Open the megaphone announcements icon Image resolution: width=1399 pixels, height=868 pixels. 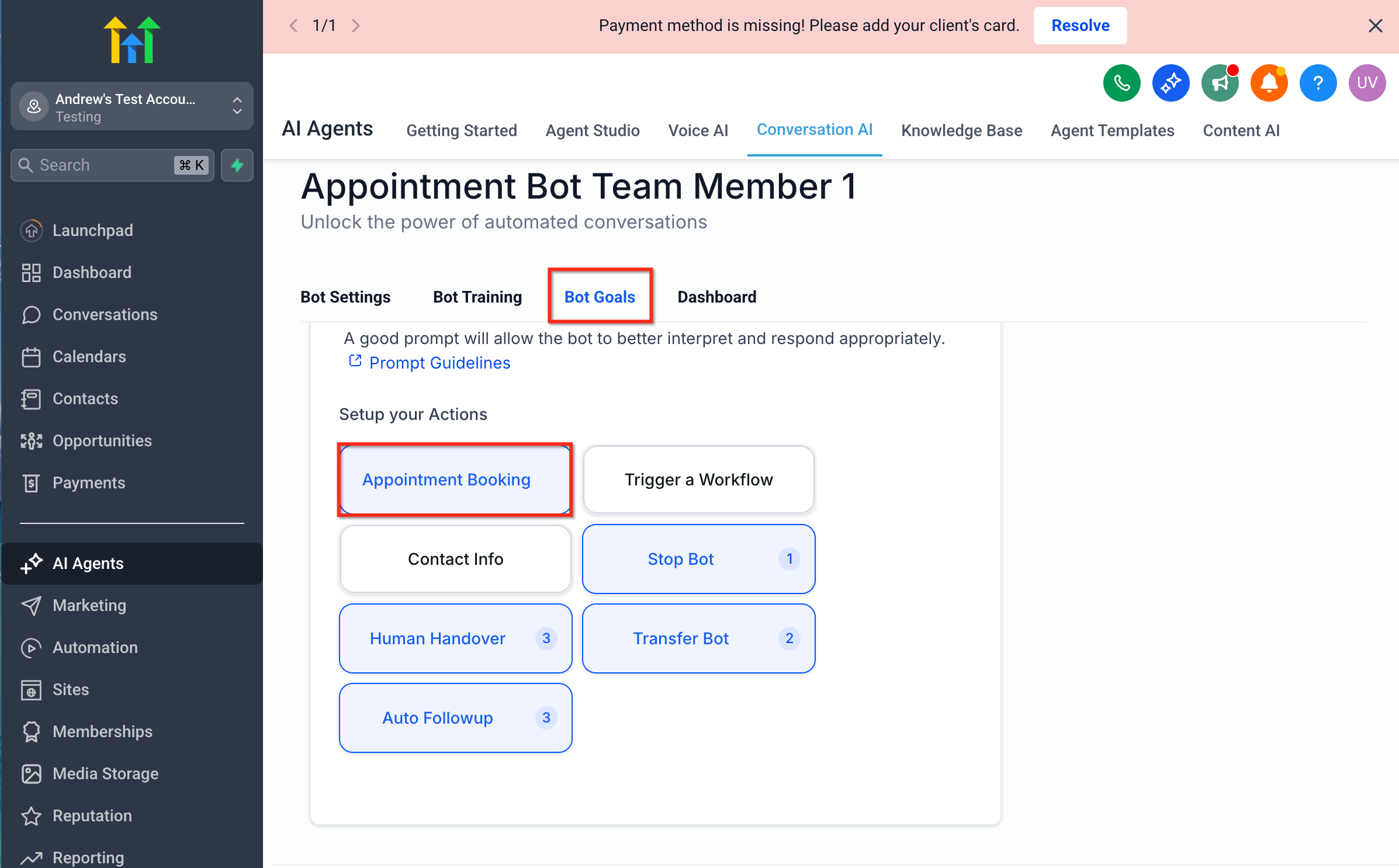1220,84
